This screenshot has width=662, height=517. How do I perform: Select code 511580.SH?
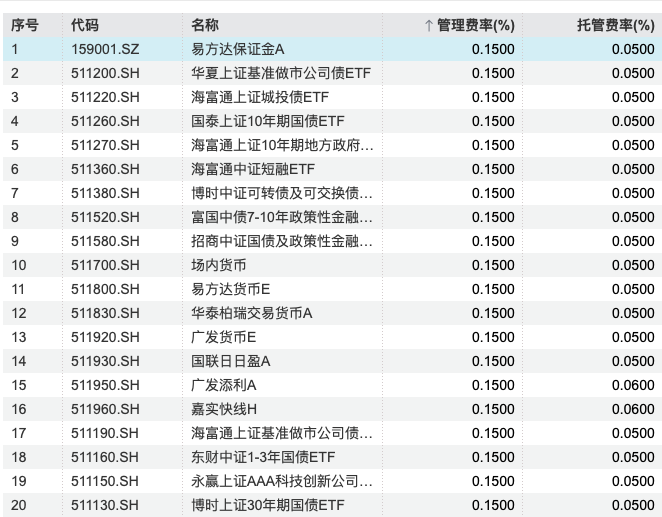click(x=105, y=241)
